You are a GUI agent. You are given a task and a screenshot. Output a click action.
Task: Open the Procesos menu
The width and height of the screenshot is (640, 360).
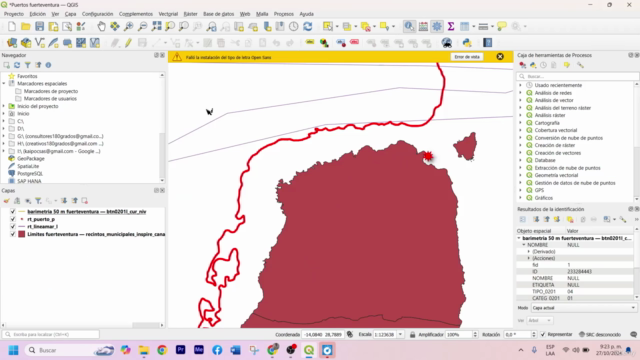click(x=284, y=14)
